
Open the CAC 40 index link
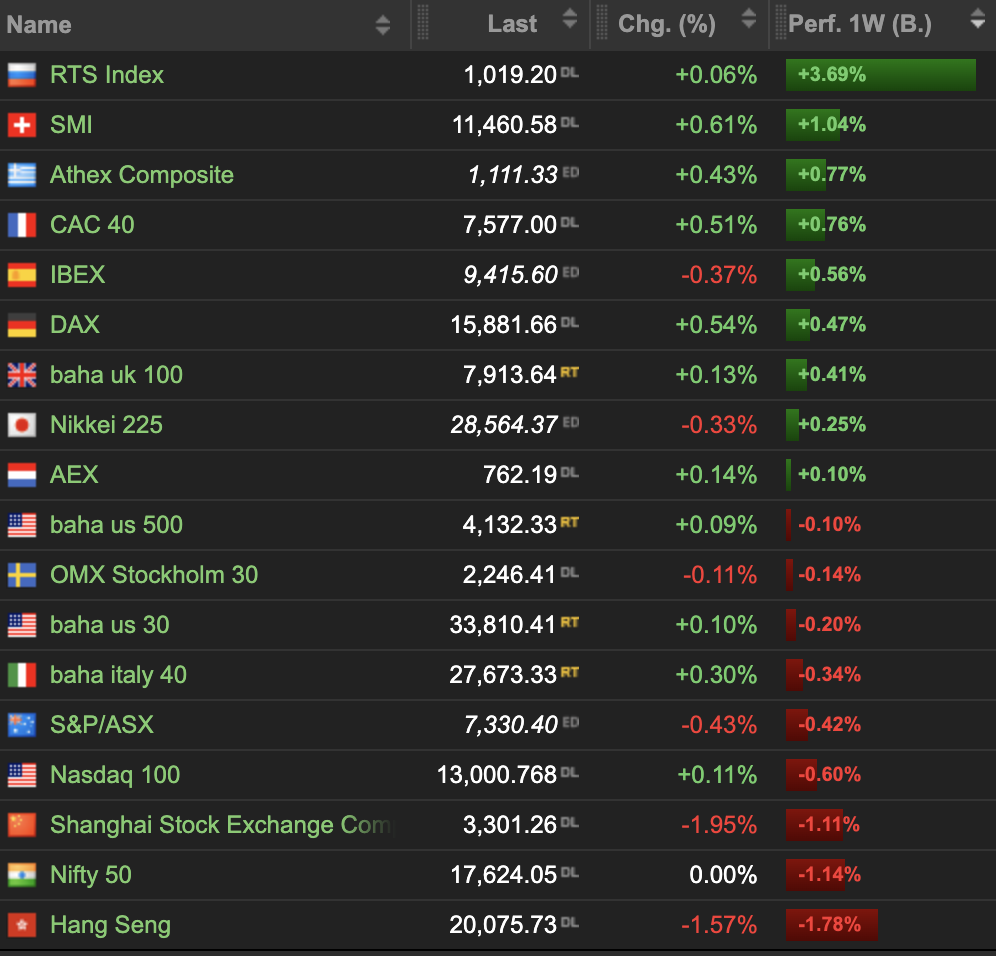point(92,225)
